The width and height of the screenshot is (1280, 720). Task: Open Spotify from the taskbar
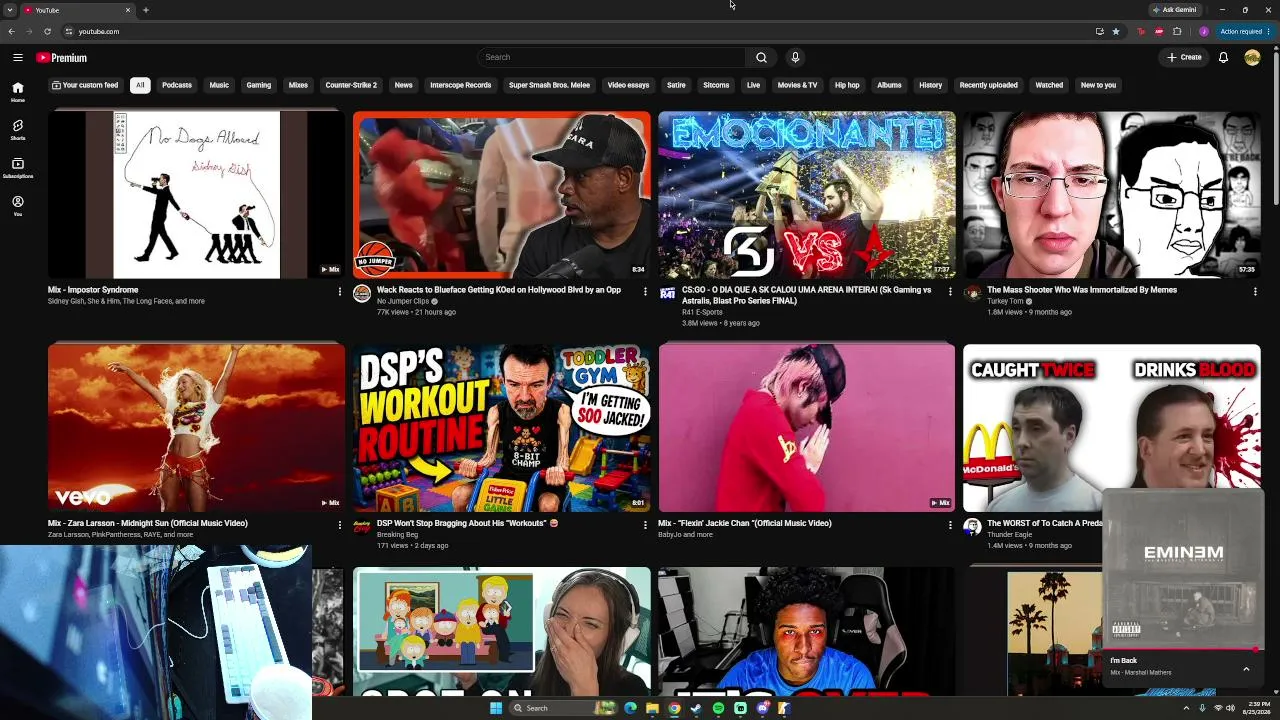coord(718,708)
